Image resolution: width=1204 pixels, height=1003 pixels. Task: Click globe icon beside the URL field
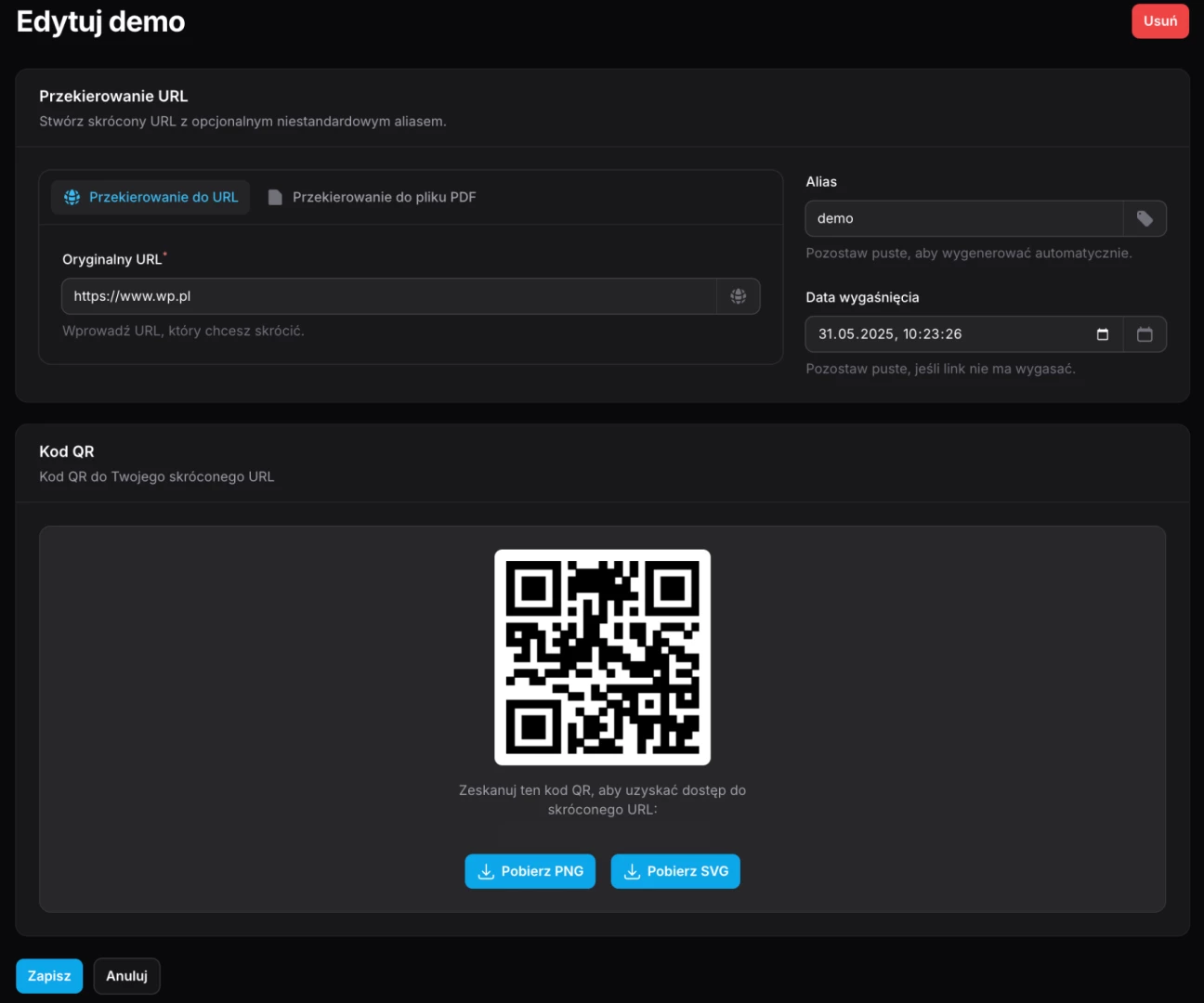739,296
